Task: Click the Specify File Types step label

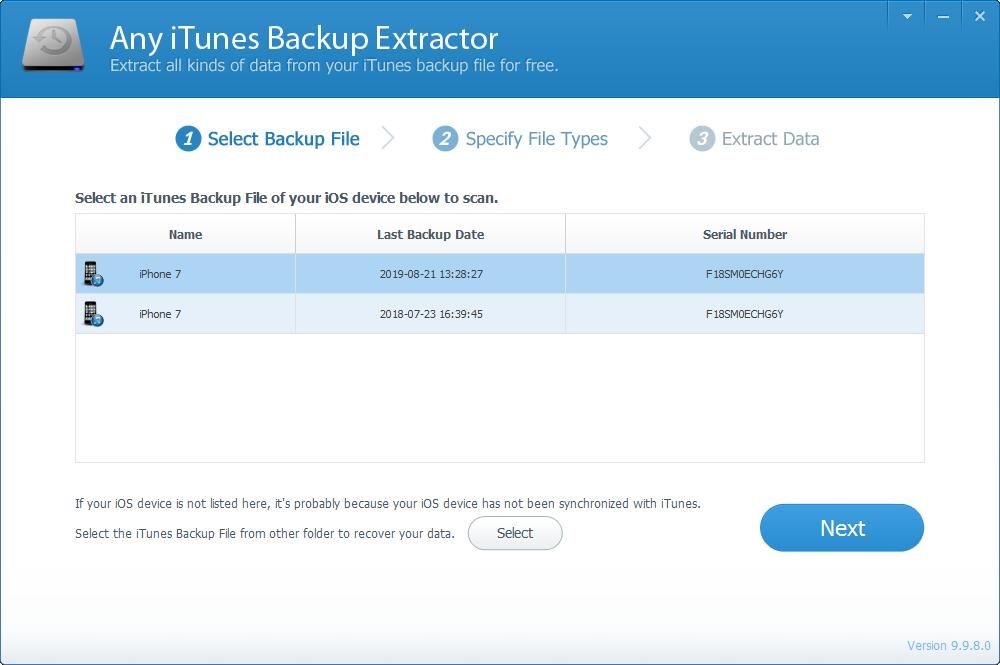Action: [x=535, y=139]
